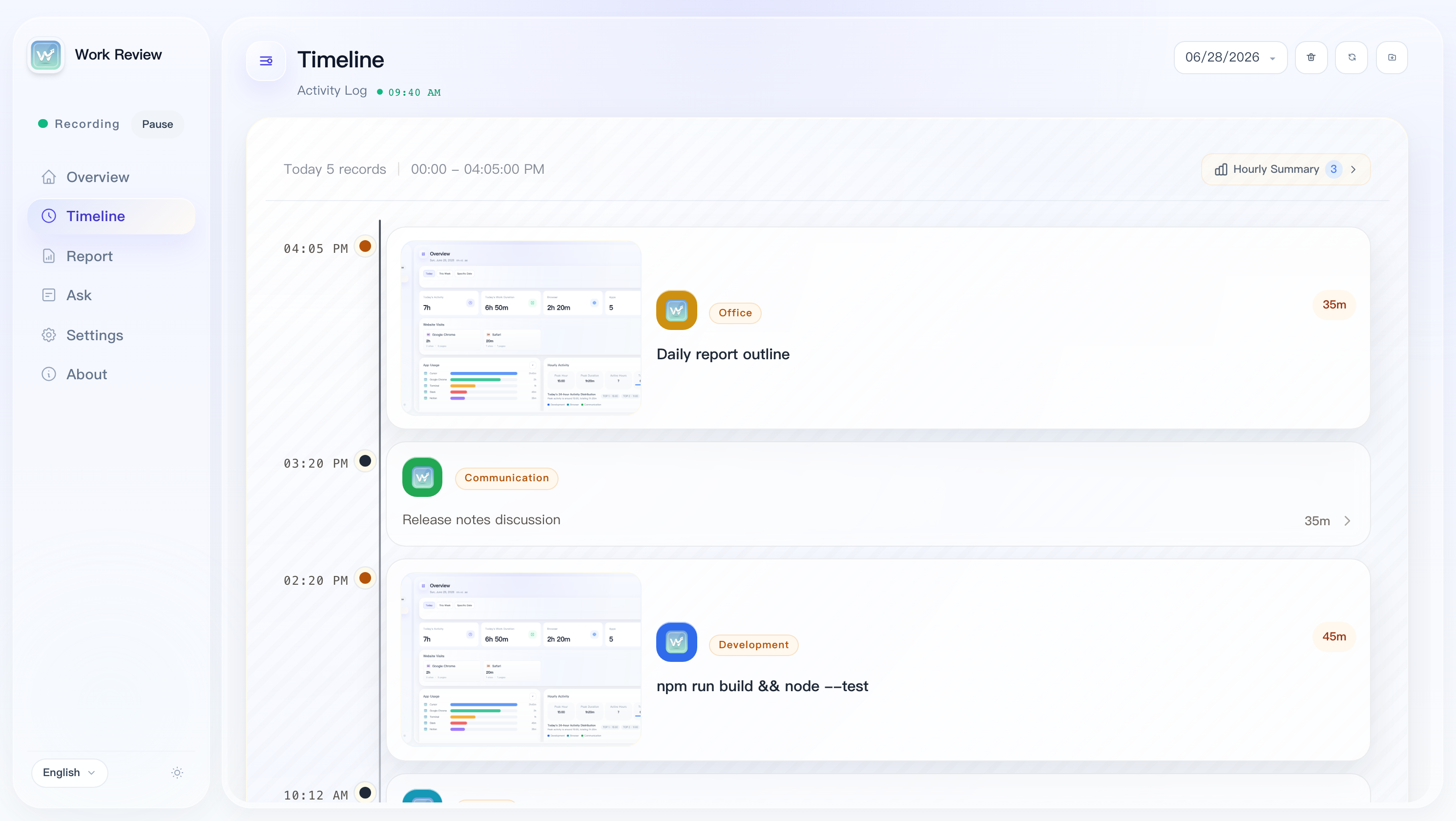Pause the recording
Screen dimensions: 1456x821
click(x=157, y=124)
